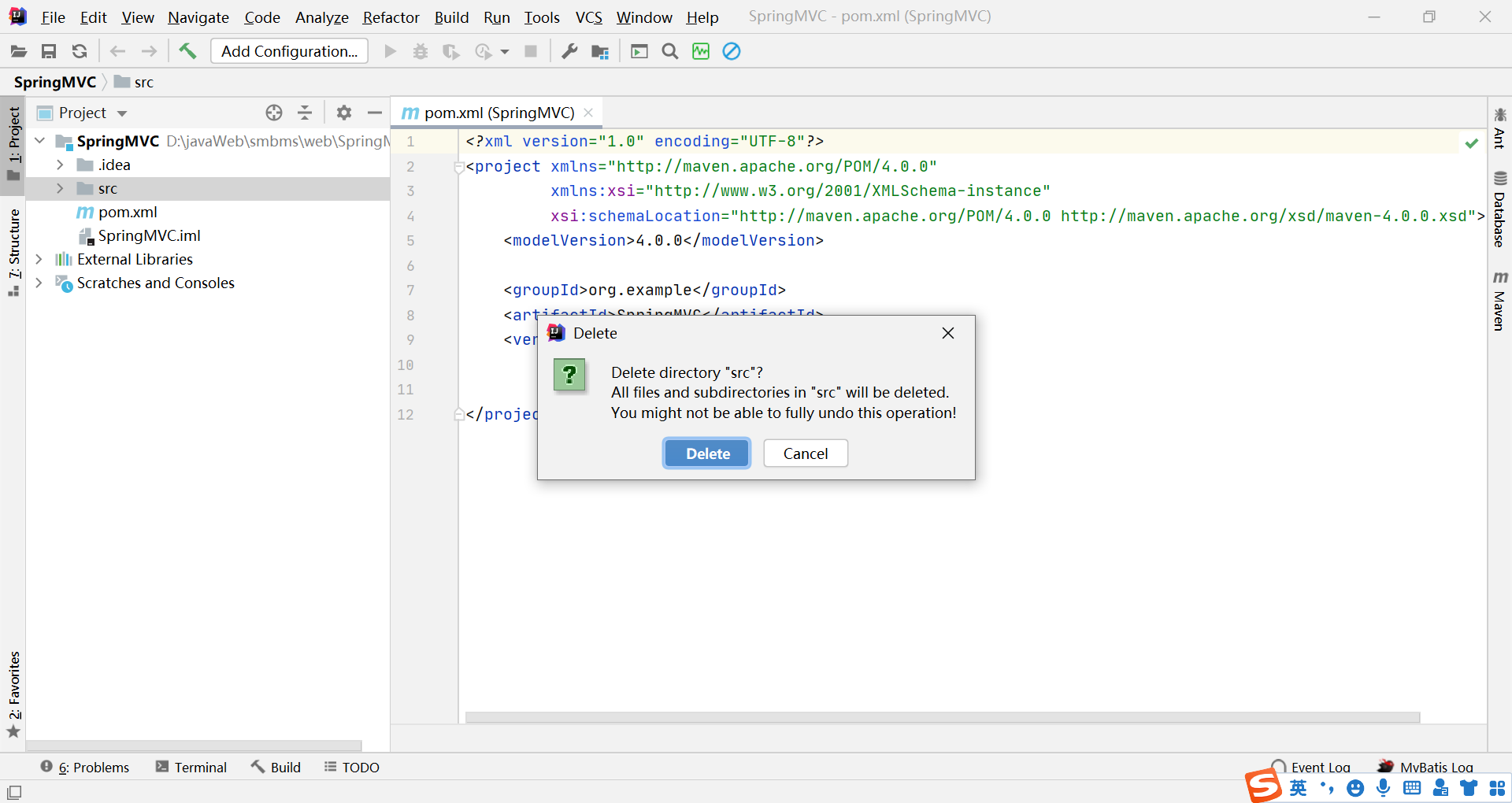
Task: Open the Ant tool window
Action: pos(1499,128)
